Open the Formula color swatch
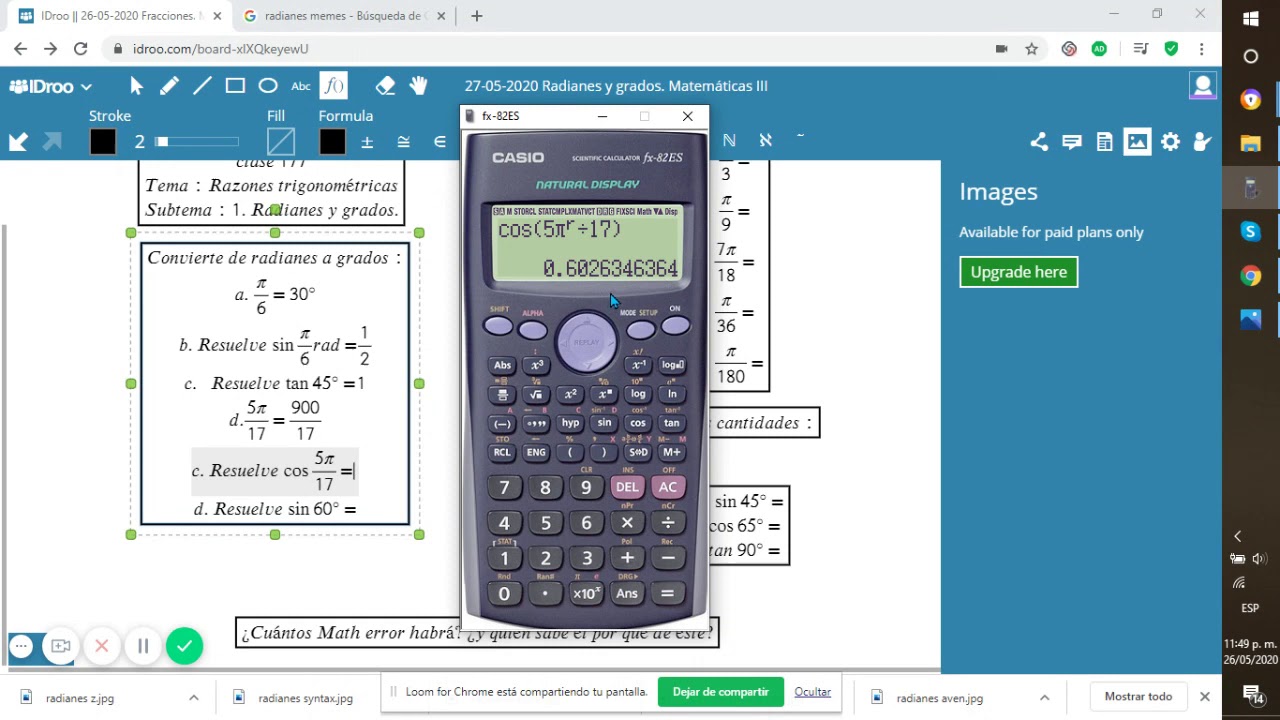The image size is (1280, 720). coord(333,142)
